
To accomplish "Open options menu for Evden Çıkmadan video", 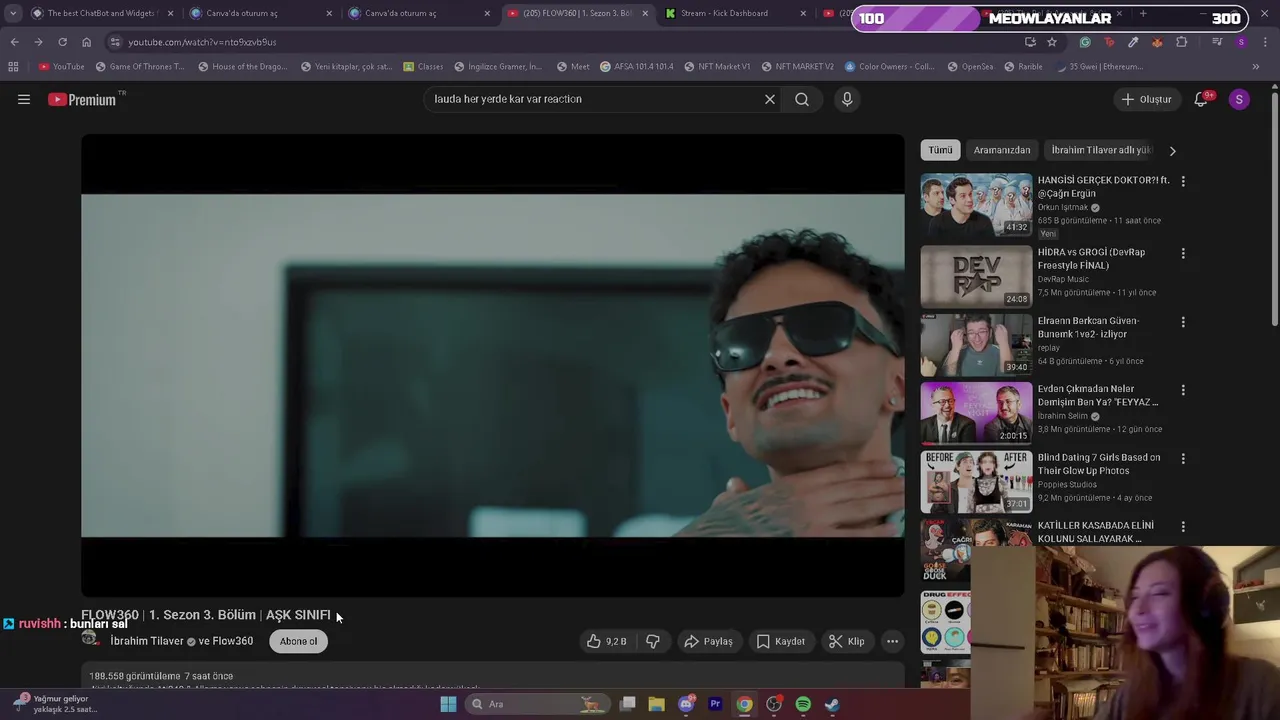I will tap(1183, 390).
